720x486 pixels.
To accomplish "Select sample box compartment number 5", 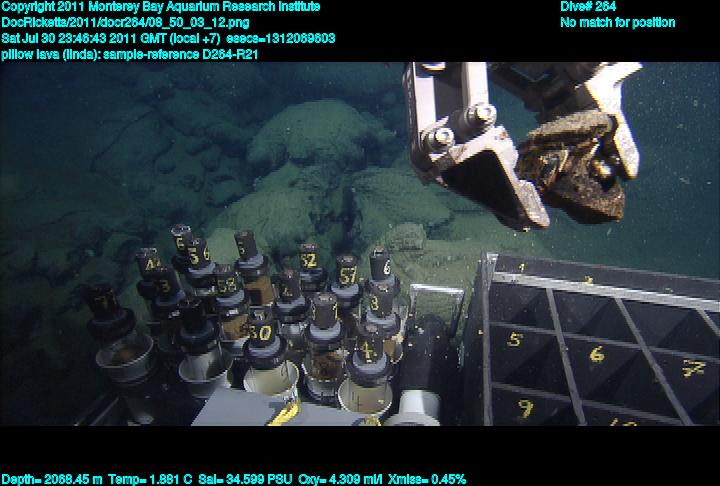I will (515, 341).
